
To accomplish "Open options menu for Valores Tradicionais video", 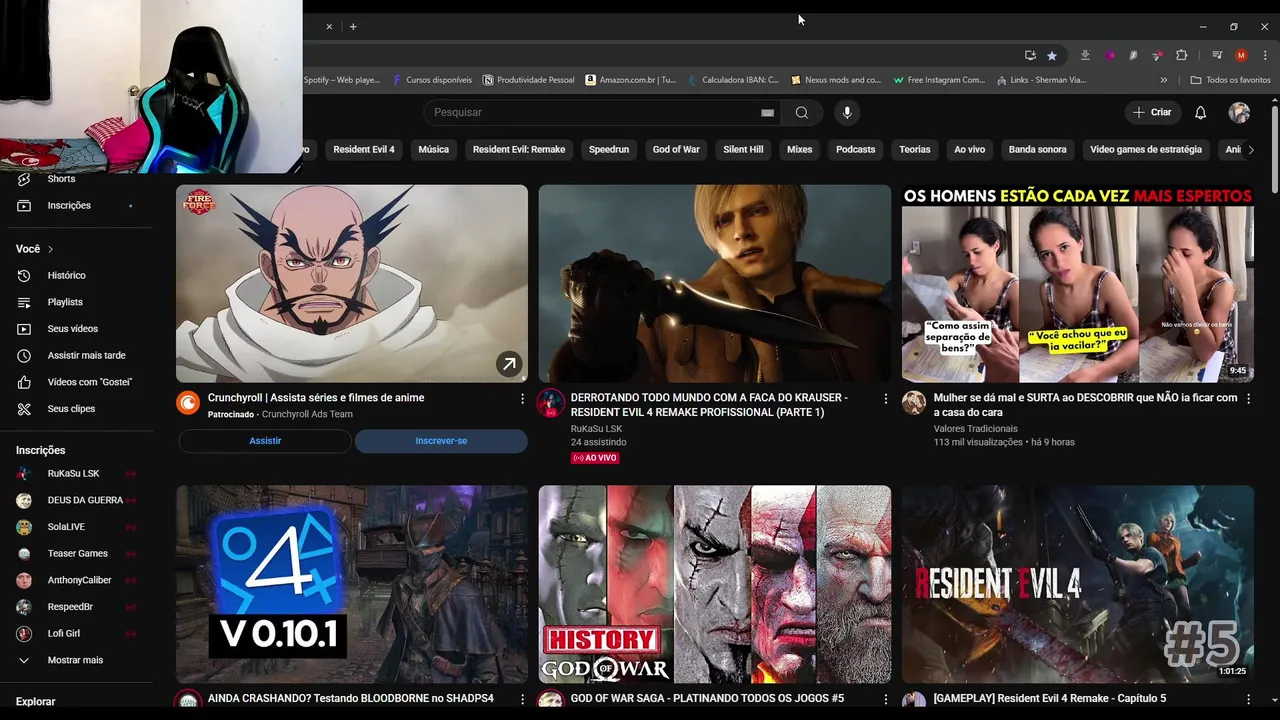I will pos(1248,399).
